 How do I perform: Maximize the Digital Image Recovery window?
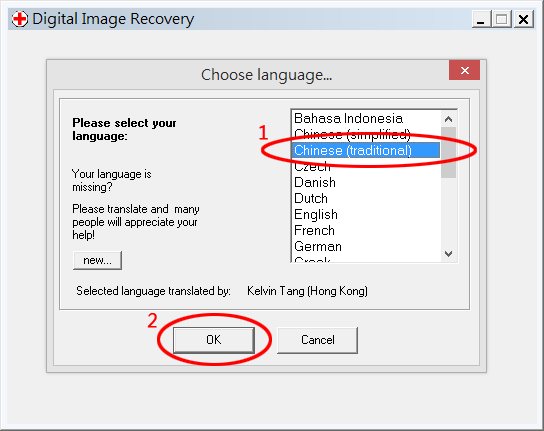502,19
